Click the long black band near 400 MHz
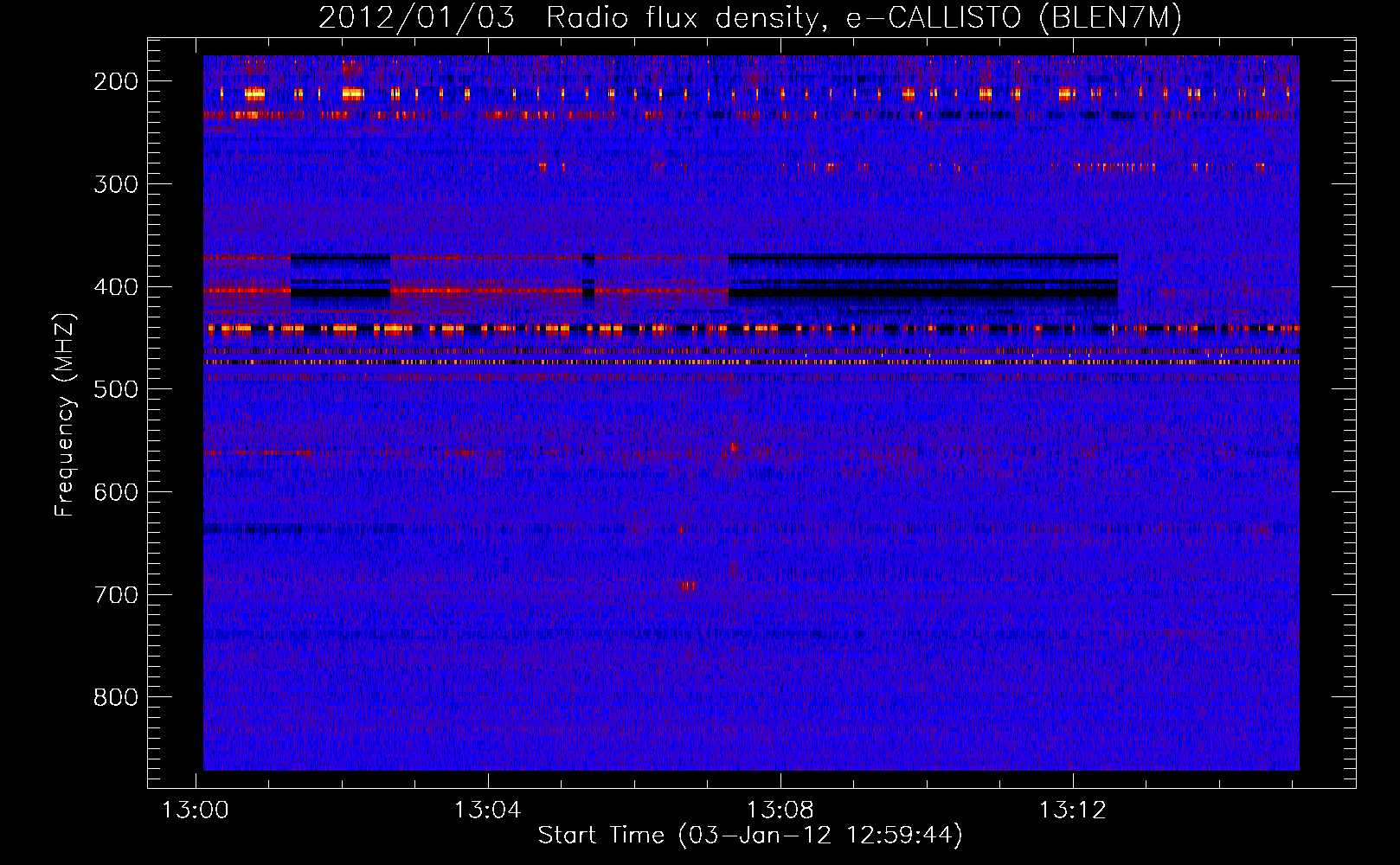This screenshot has width=1400, height=865. (x=922, y=293)
